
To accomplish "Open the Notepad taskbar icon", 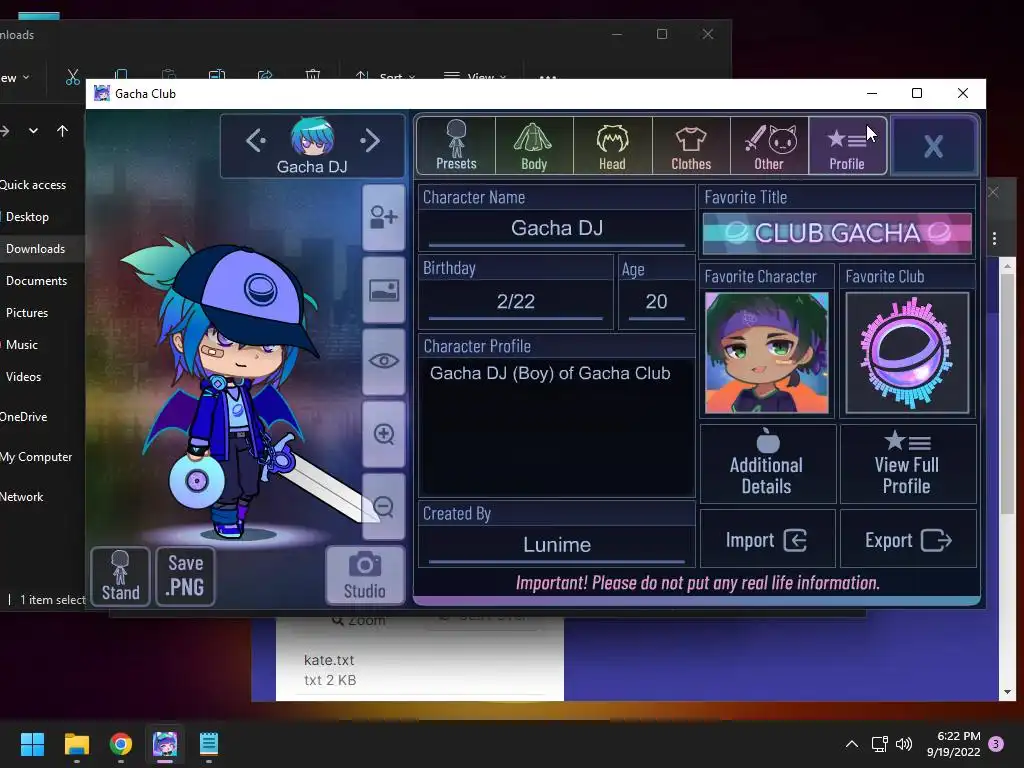I will pos(209,744).
